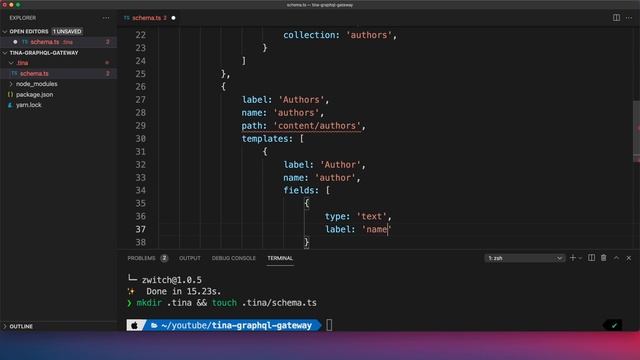
Task: Collapse the Open Editors section
Action: (x=5, y=31)
